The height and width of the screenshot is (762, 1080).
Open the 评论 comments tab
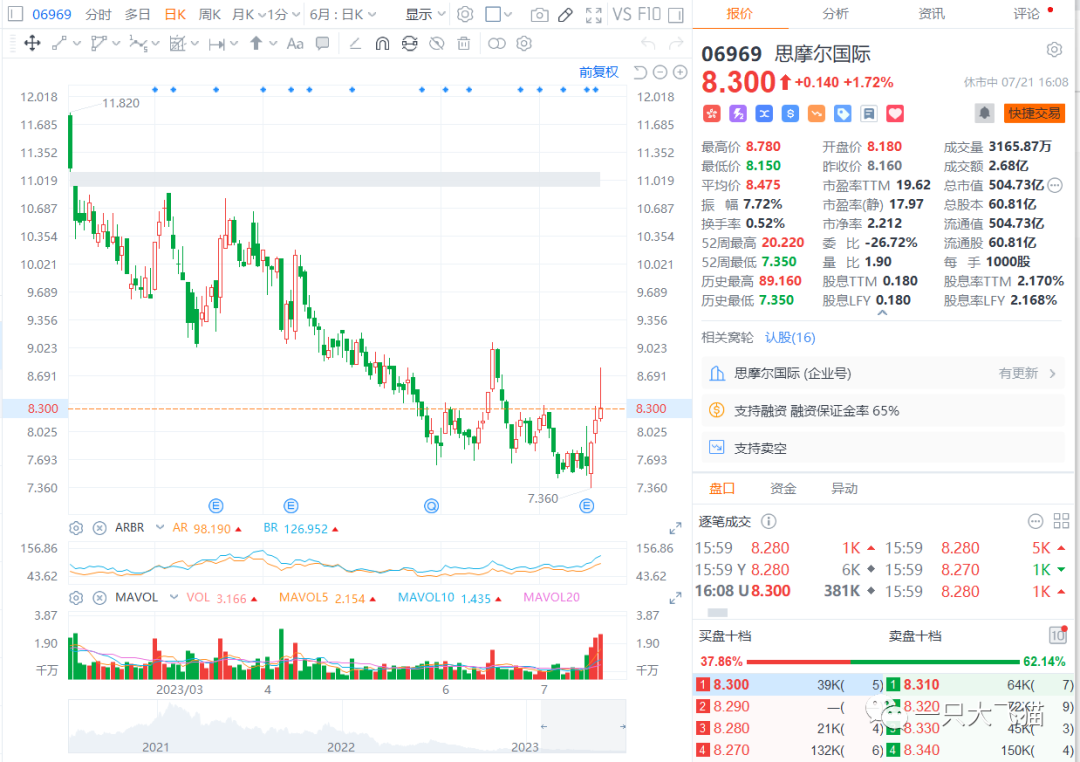[1026, 14]
